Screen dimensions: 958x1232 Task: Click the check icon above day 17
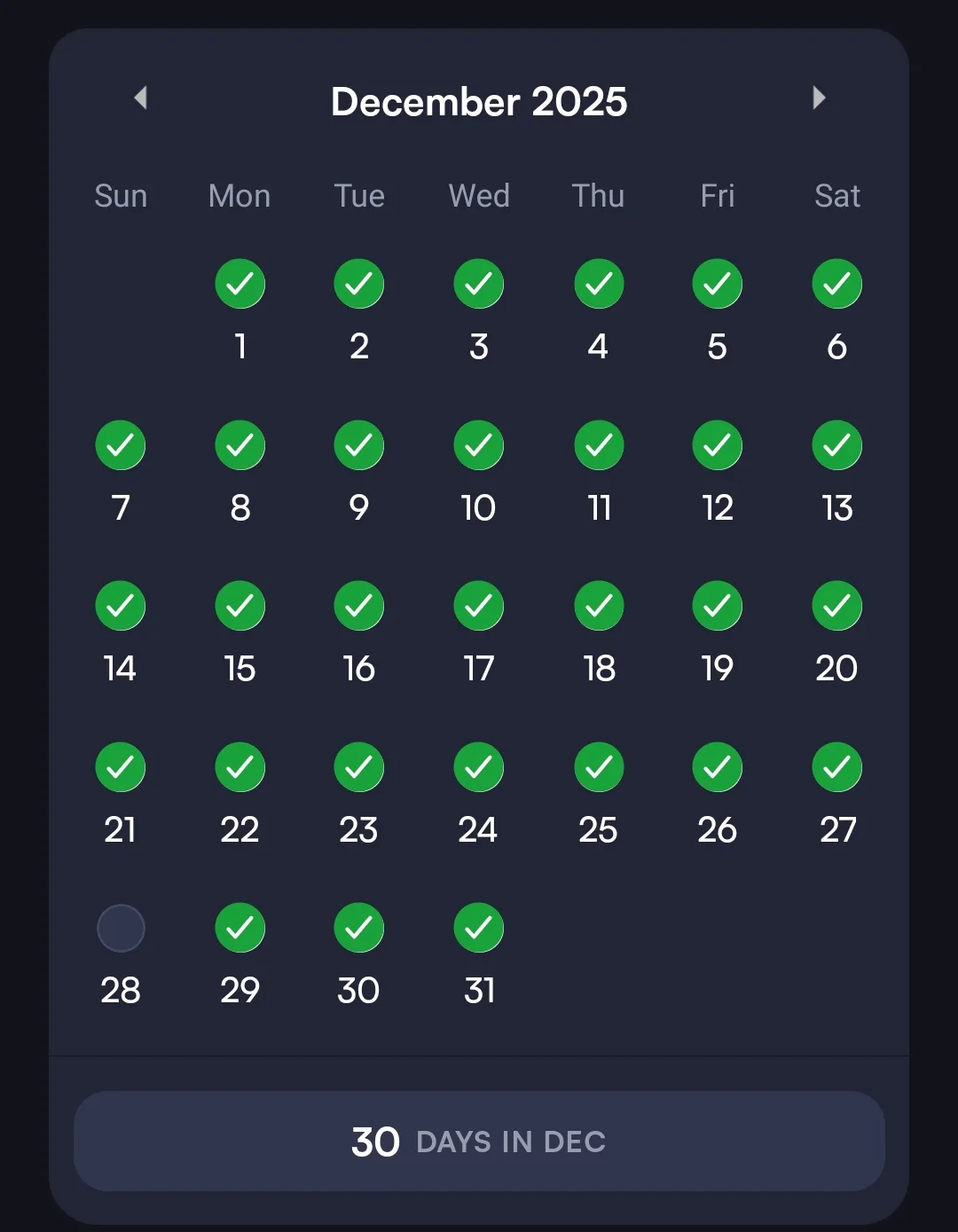click(x=479, y=606)
